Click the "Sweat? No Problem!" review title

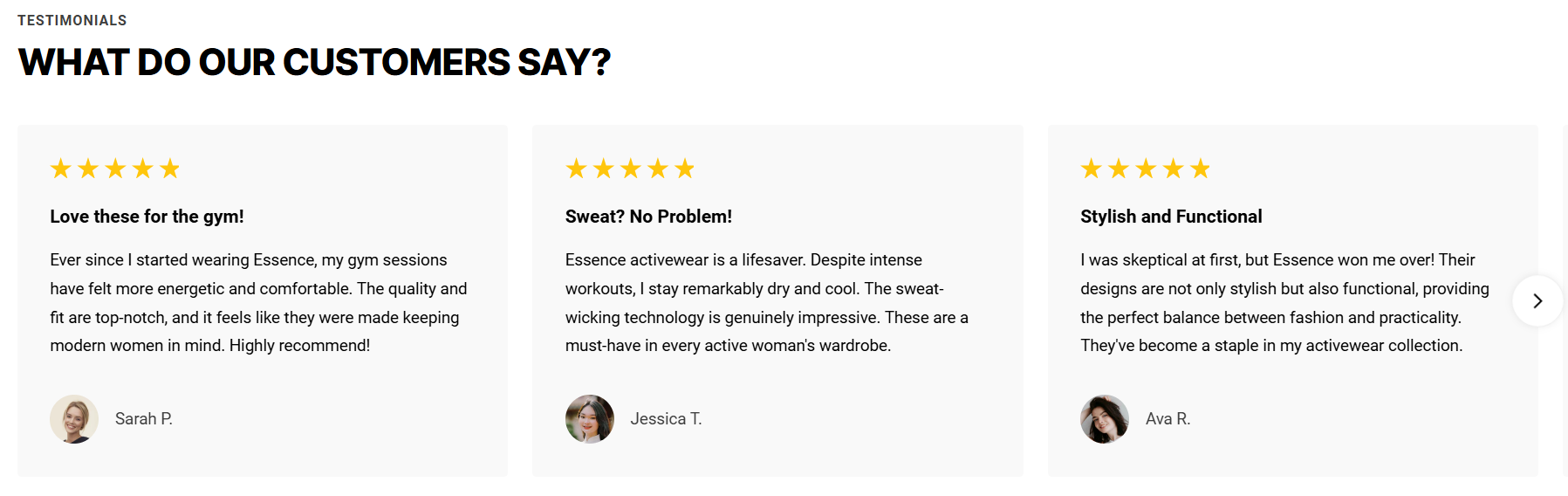click(x=648, y=217)
